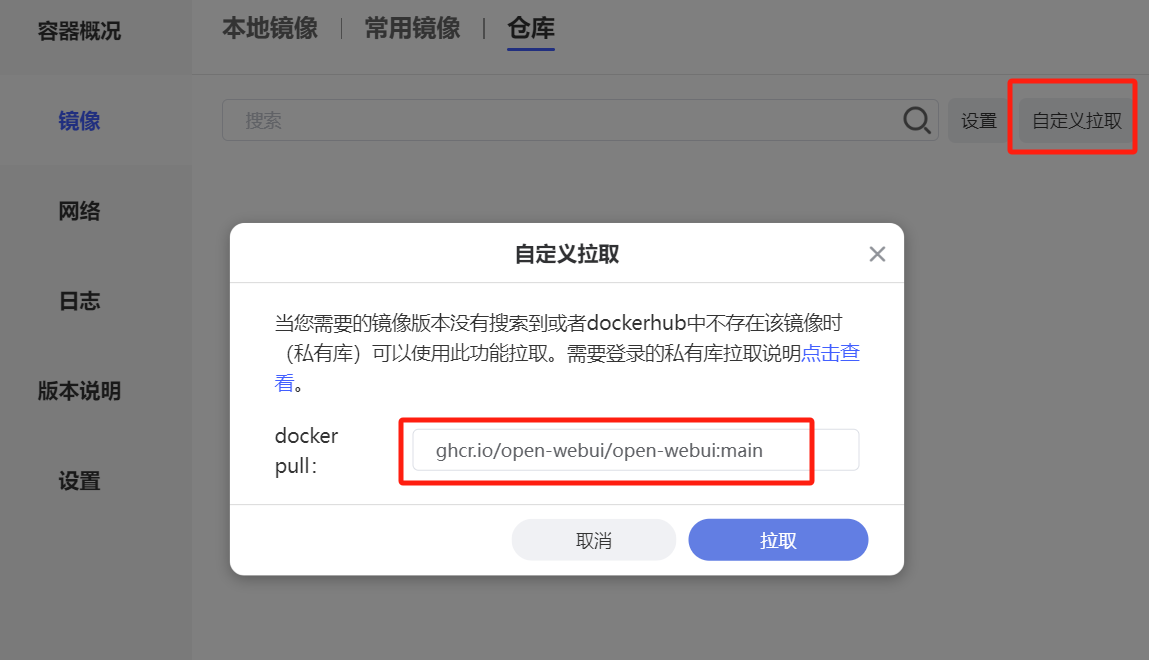Go to 网络 in the sidebar
The height and width of the screenshot is (660, 1149).
click(x=79, y=212)
